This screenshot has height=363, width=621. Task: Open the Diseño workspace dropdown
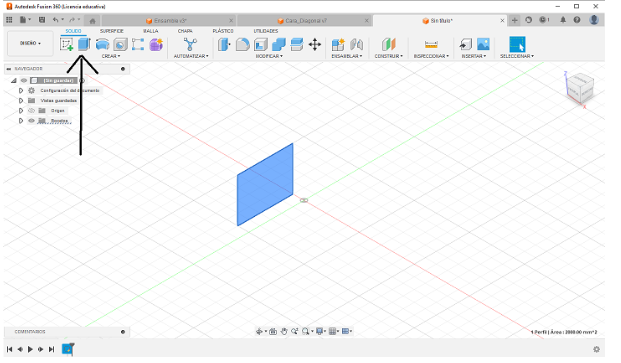pyautogui.click(x=30, y=43)
